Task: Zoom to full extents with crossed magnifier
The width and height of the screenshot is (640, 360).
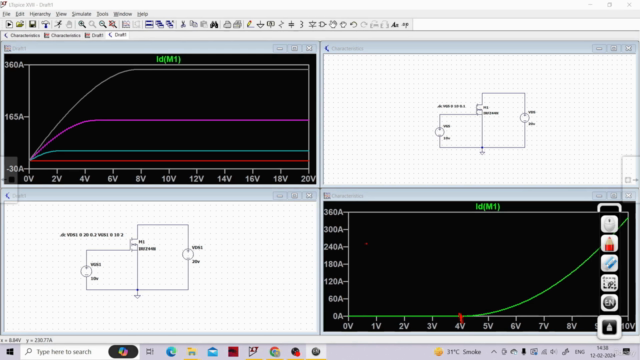Action: (113, 24)
